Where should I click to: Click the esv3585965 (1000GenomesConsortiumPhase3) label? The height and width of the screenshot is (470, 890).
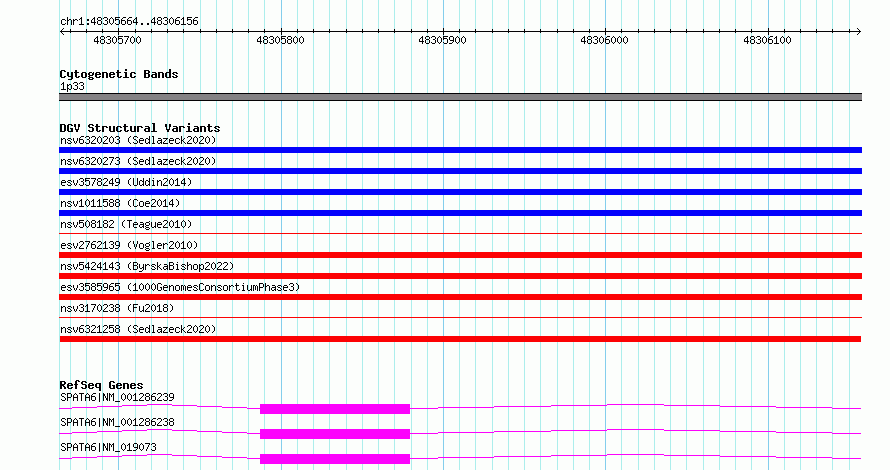click(x=180, y=287)
